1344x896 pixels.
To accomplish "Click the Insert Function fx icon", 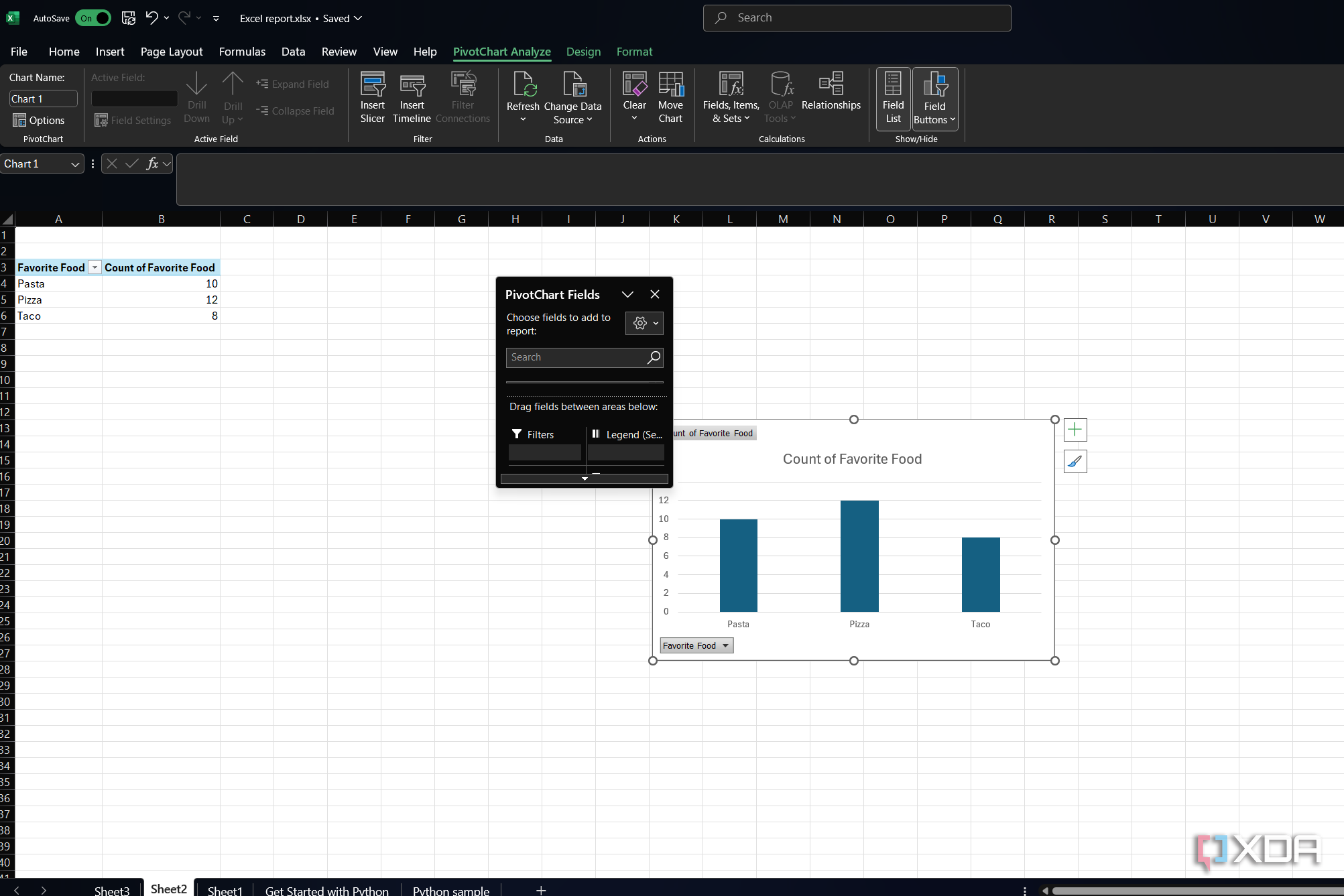I will (152, 164).
